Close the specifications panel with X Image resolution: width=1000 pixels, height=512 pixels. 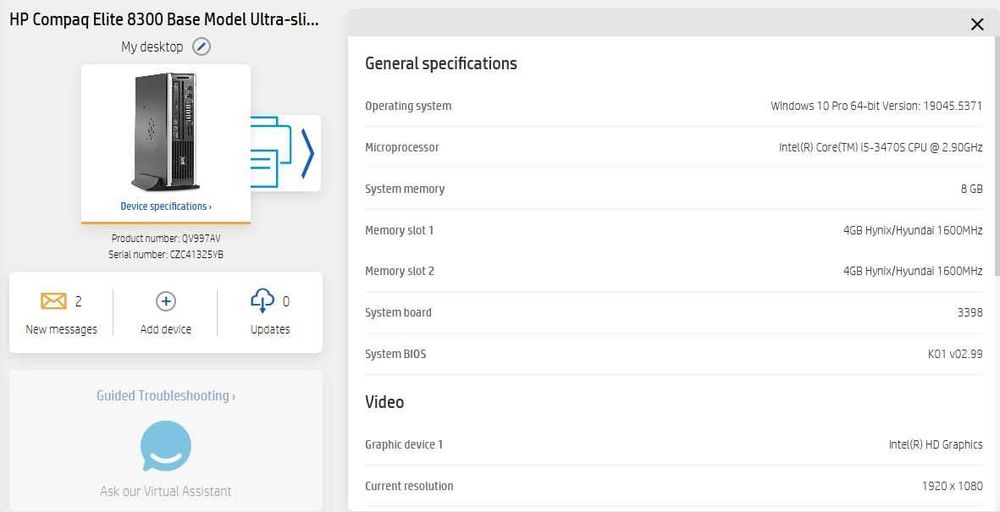(x=976, y=24)
